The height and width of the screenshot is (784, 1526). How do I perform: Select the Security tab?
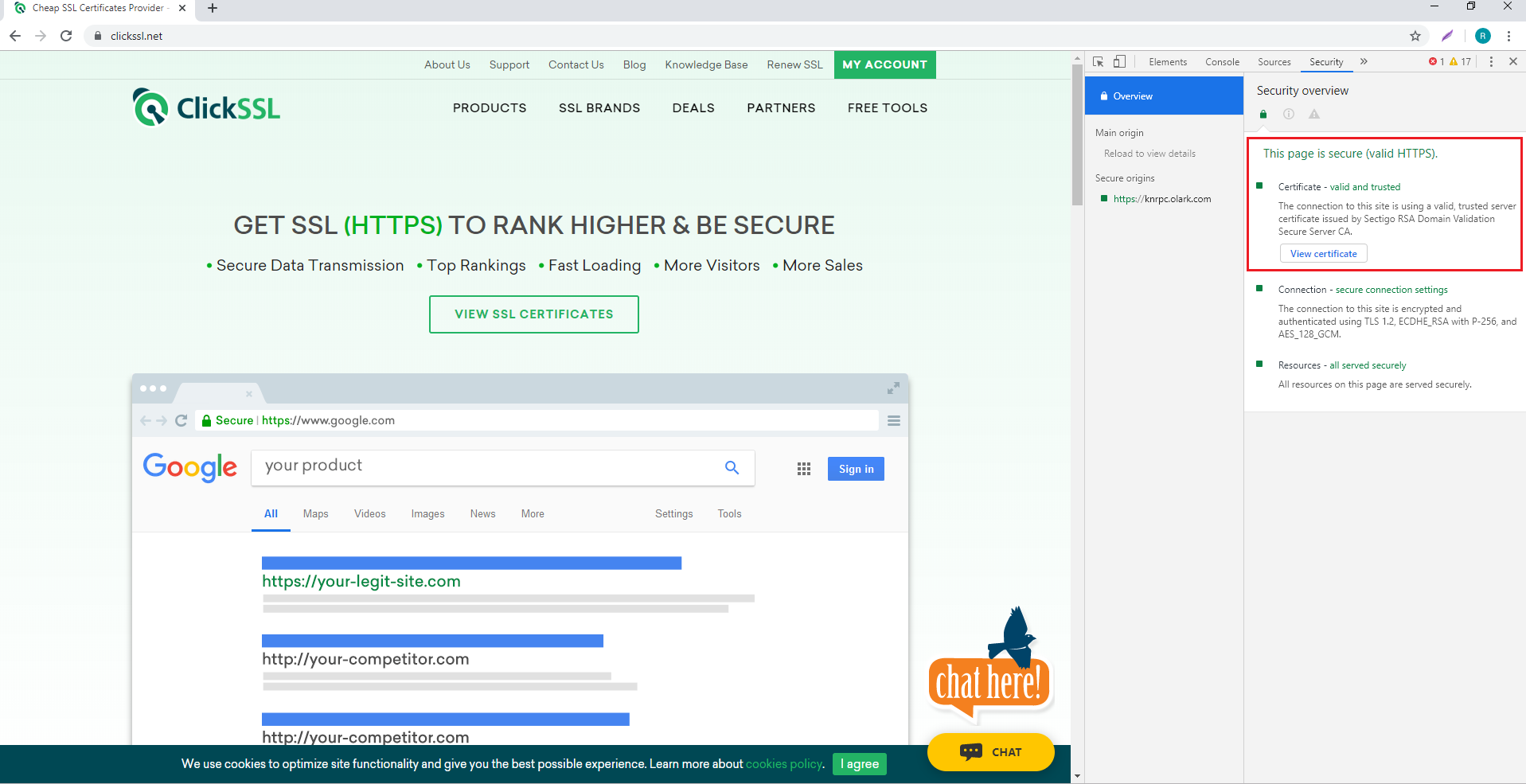1326,62
